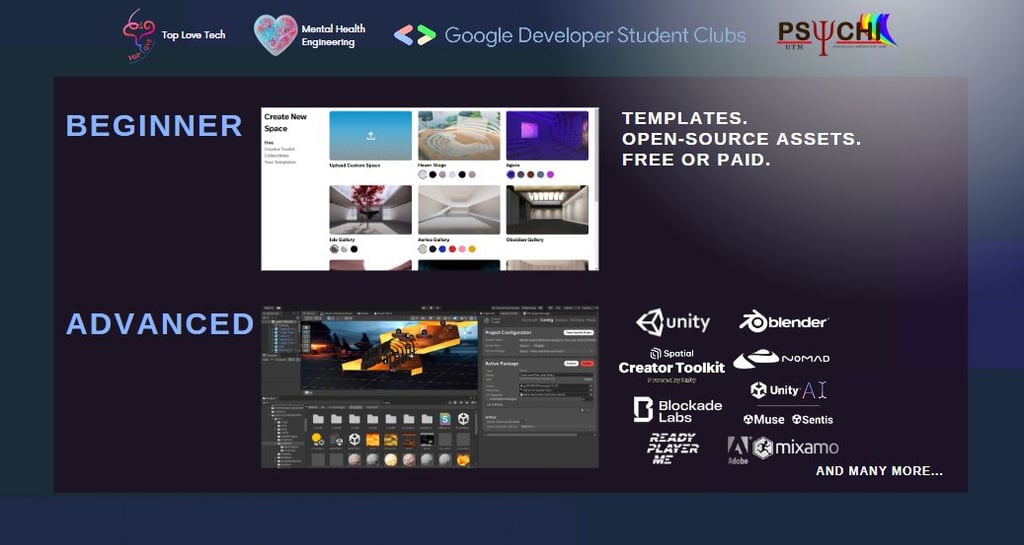Select the Free category in Create New Space

pos(268,142)
